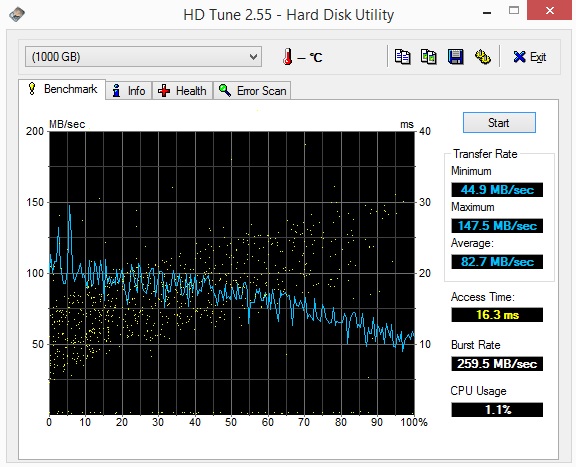Expand the drive selection dropdown arrow
This screenshot has width=576, height=467.
[253, 57]
